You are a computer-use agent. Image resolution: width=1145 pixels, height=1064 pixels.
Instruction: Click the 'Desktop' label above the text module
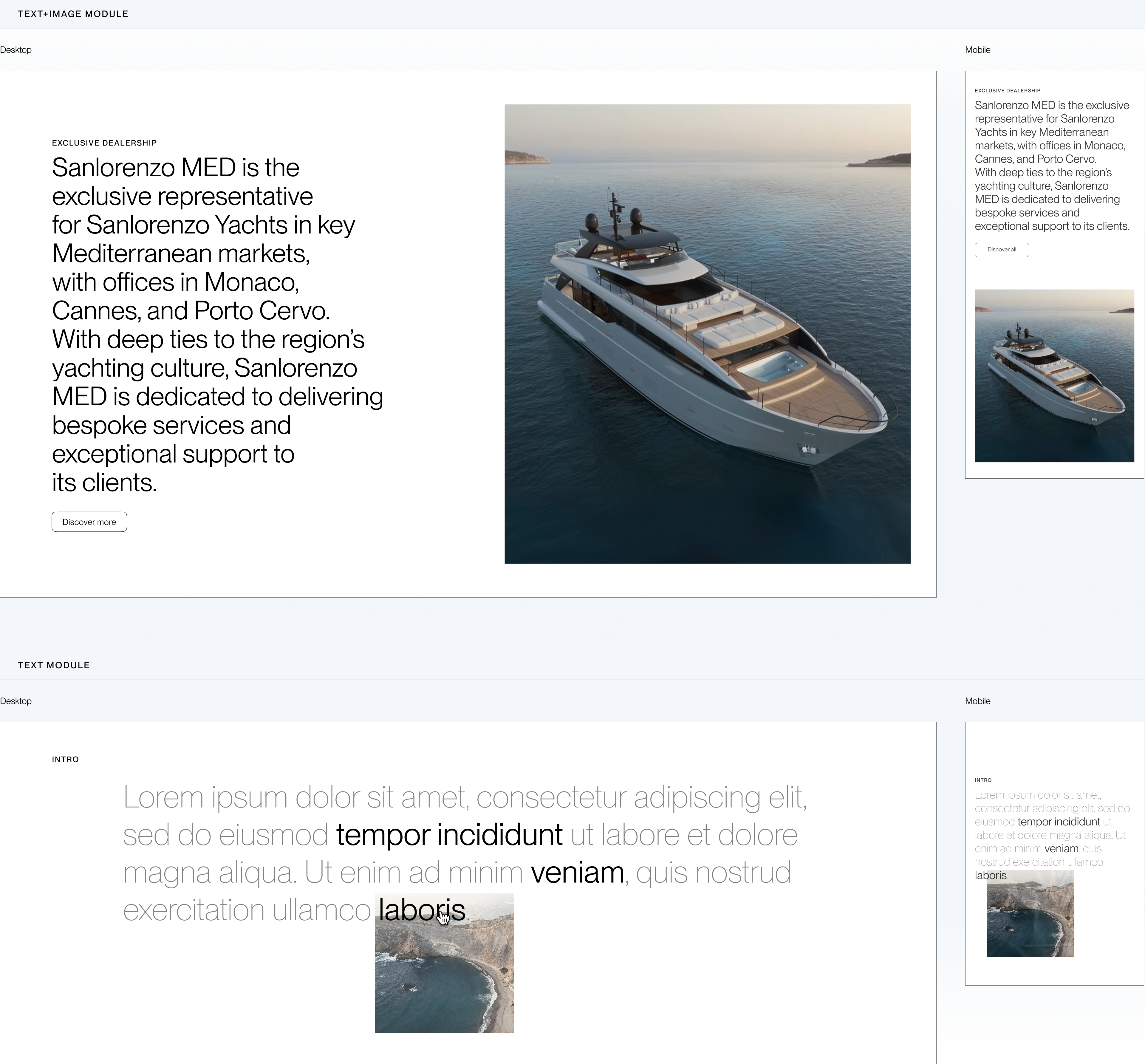[16, 701]
